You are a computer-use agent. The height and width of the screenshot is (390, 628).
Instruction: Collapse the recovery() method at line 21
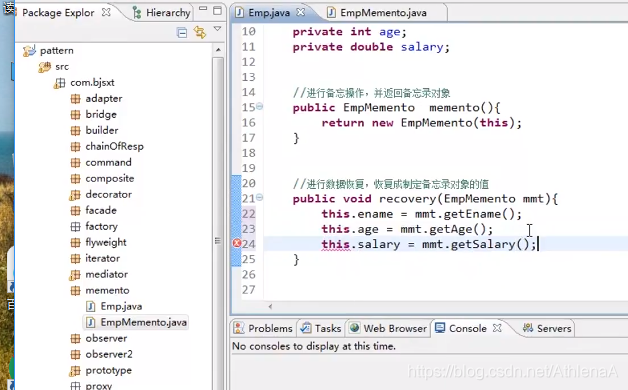tap(260, 197)
